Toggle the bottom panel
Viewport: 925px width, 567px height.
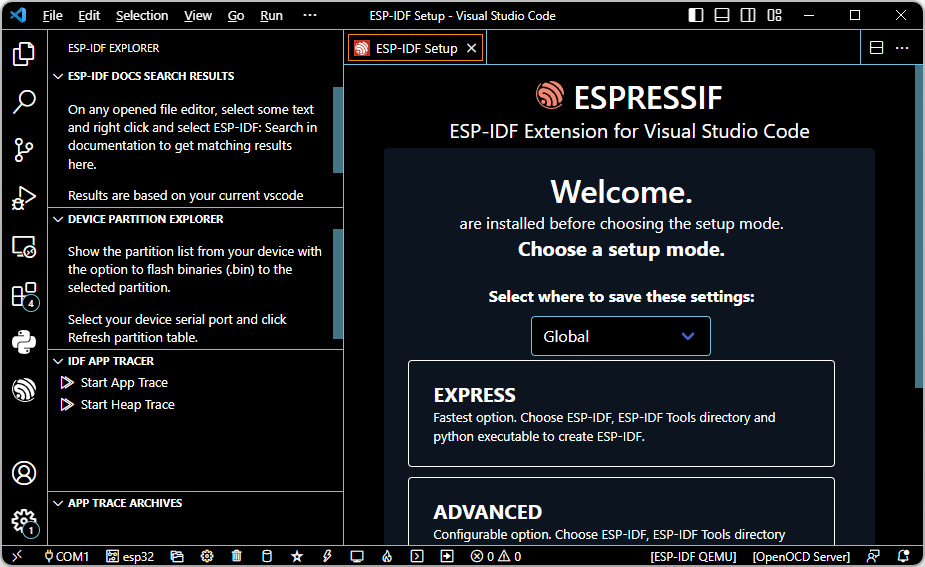point(722,15)
